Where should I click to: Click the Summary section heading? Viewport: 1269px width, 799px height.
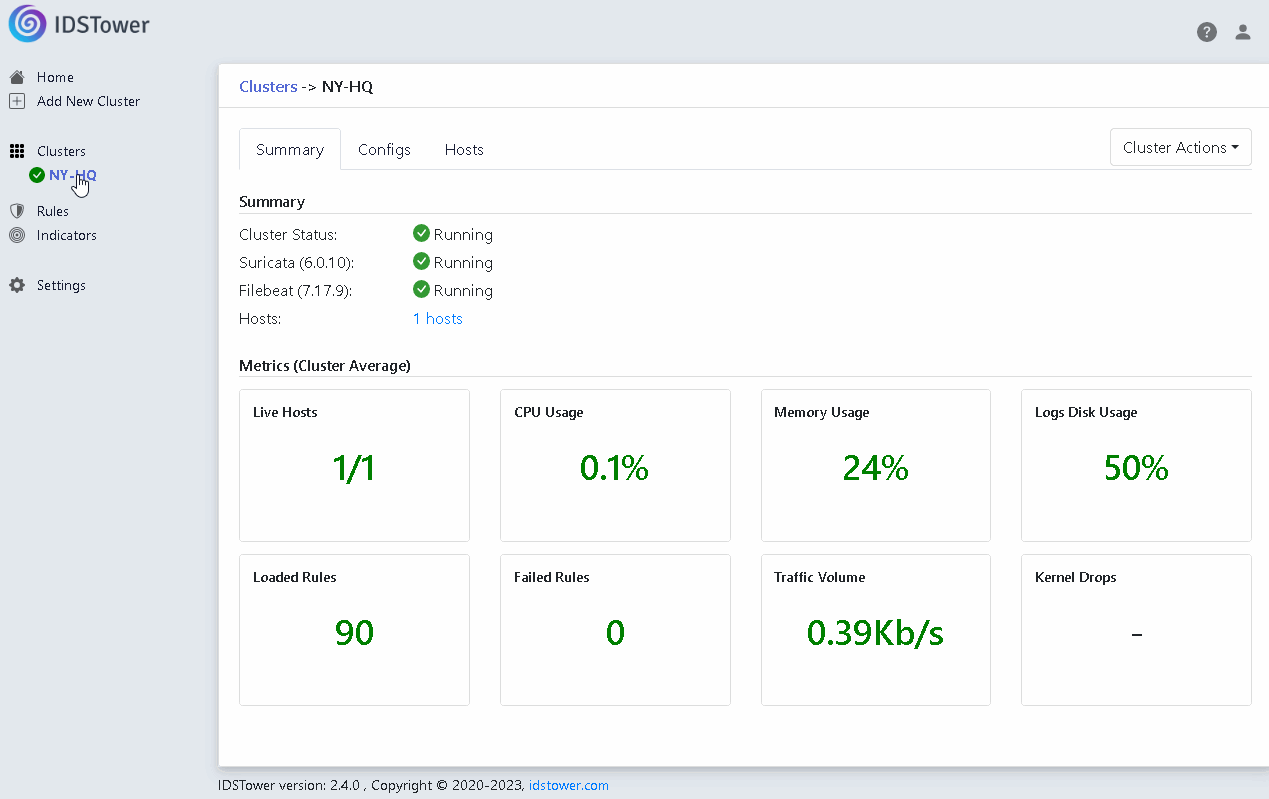pyautogui.click(x=272, y=201)
